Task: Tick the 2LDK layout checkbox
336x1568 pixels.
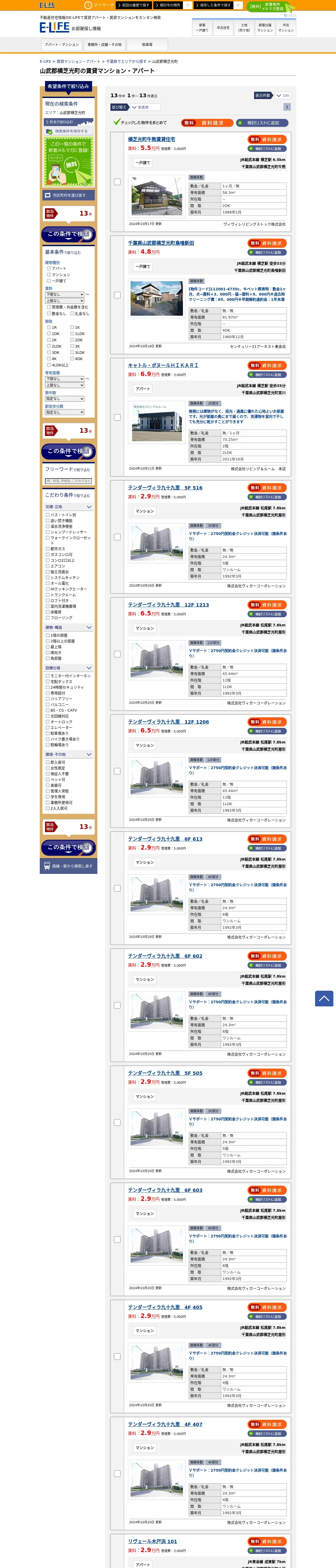Action: (x=49, y=346)
